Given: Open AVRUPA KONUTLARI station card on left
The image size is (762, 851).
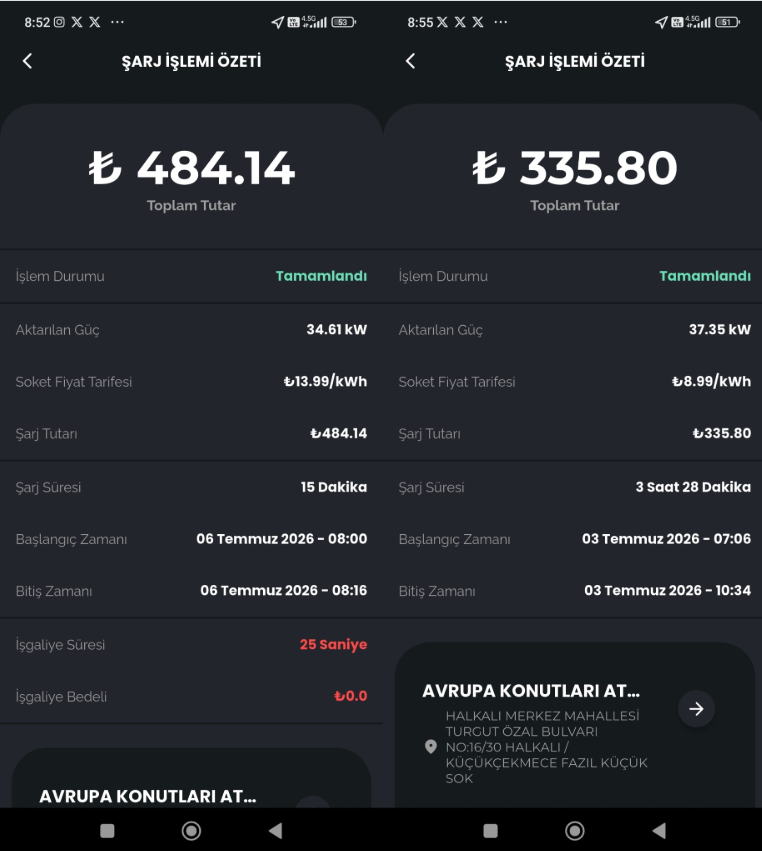Looking at the screenshot, I should [x=191, y=778].
